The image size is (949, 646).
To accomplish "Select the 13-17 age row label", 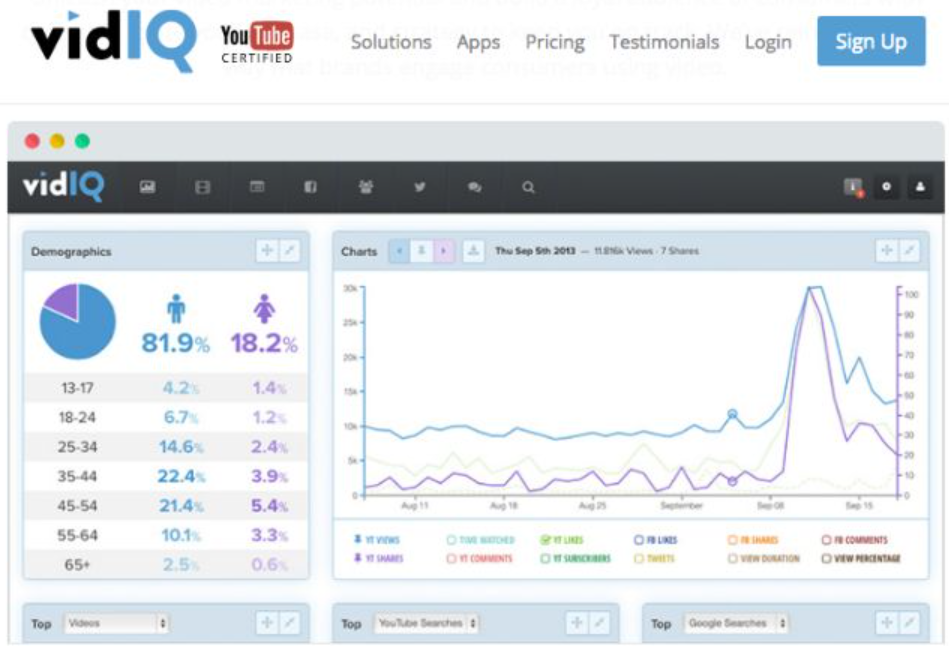I will point(77,387).
